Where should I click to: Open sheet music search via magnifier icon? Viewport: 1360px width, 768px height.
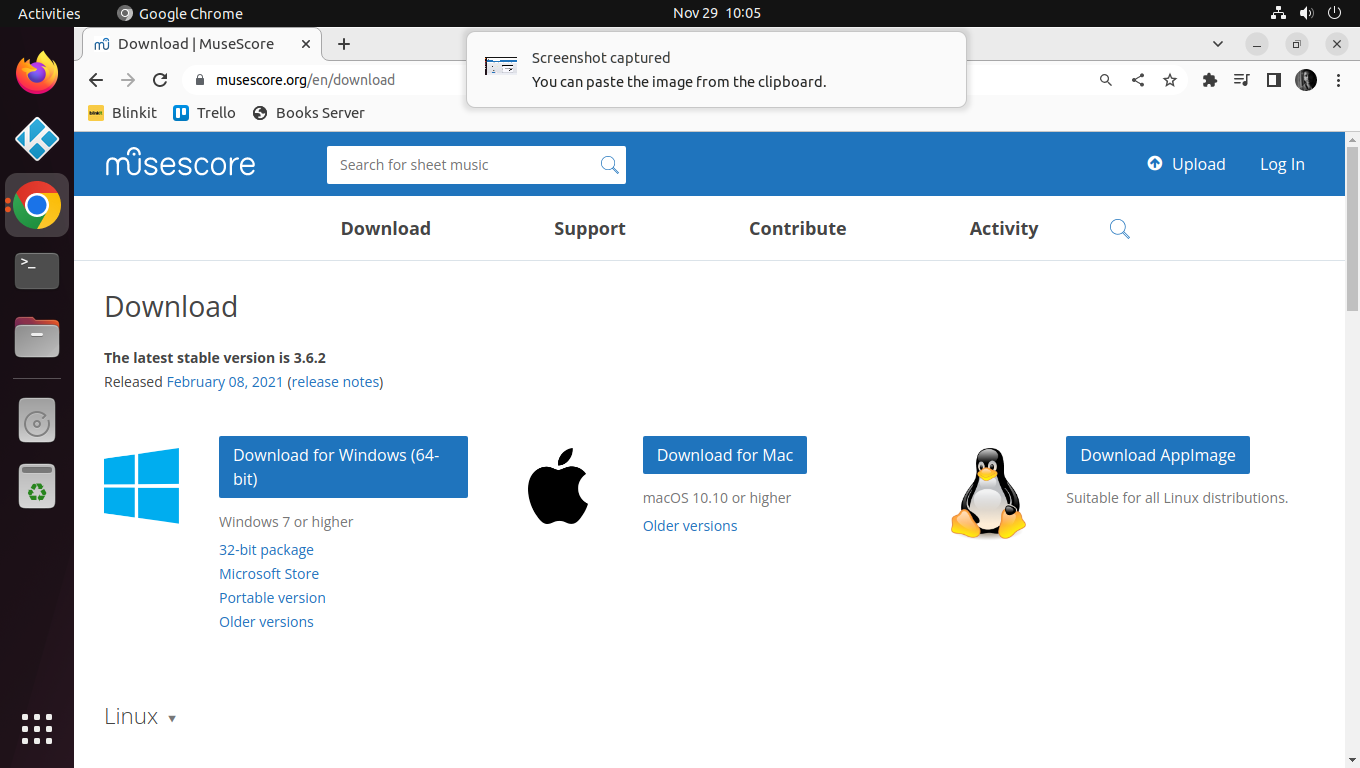click(609, 164)
